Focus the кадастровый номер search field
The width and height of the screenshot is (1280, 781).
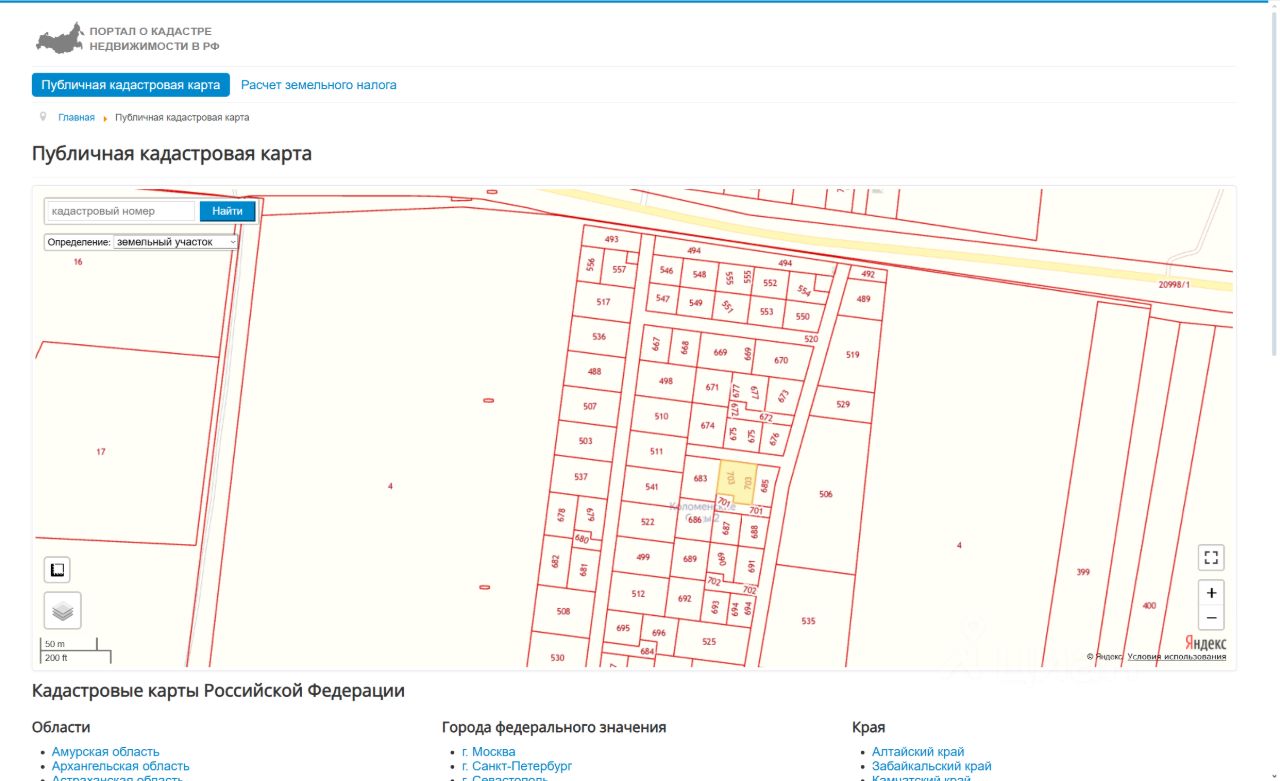coord(121,211)
